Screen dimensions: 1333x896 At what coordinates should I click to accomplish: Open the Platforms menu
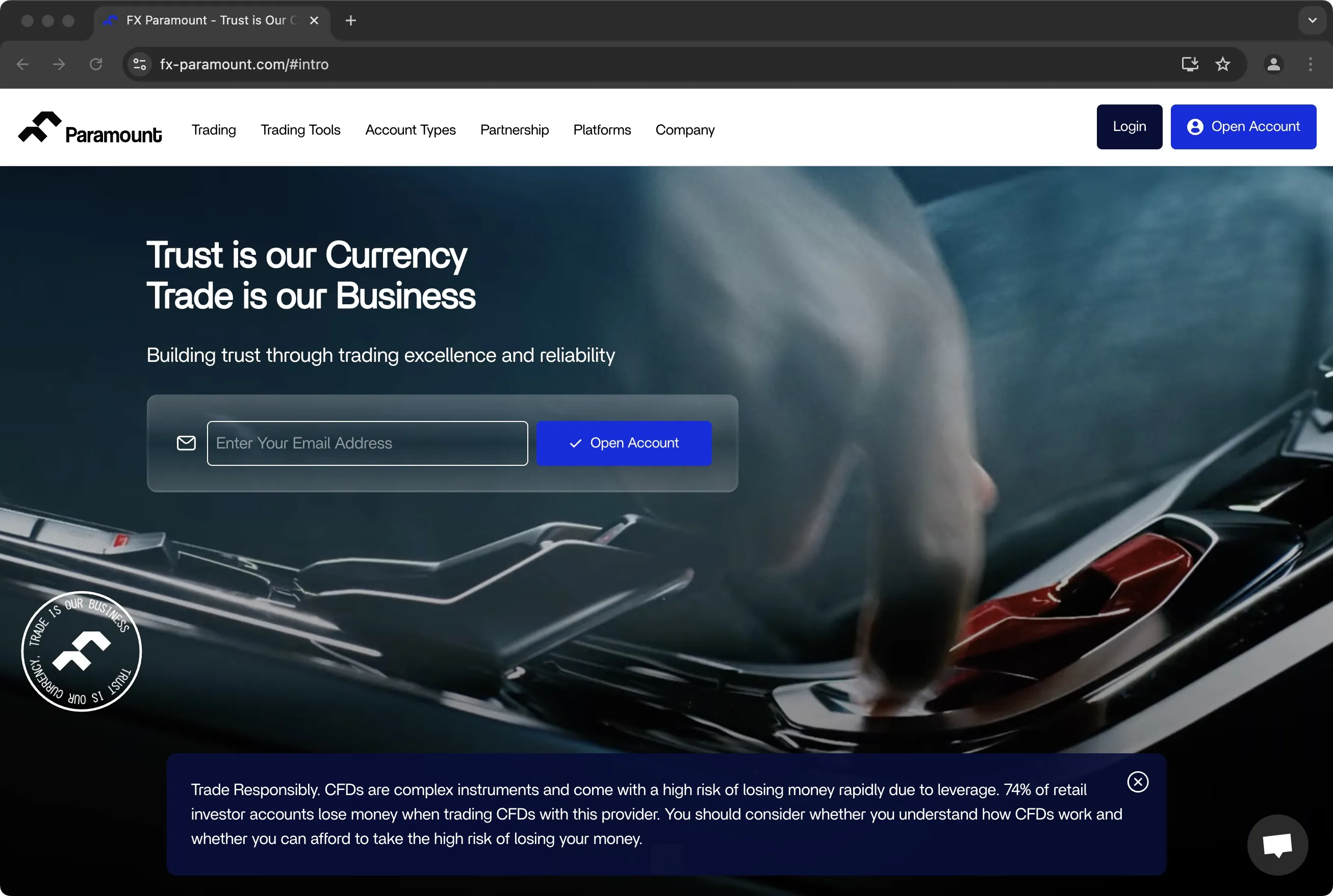click(602, 130)
